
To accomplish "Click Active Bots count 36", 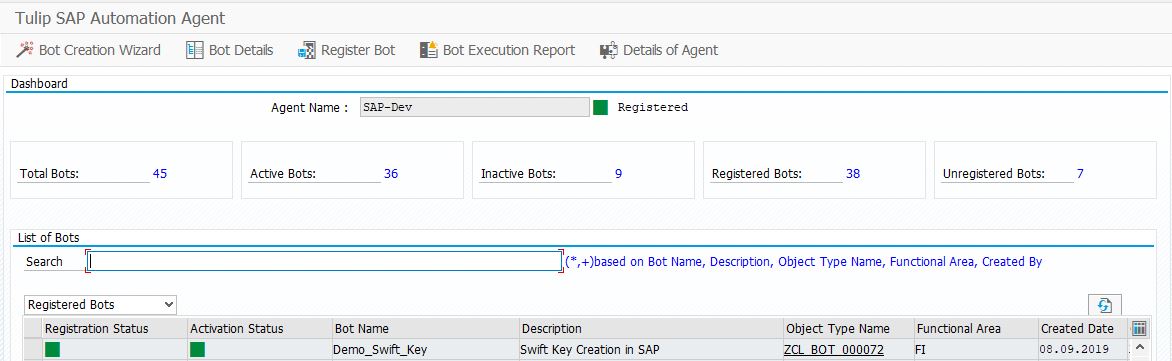I will (391, 173).
